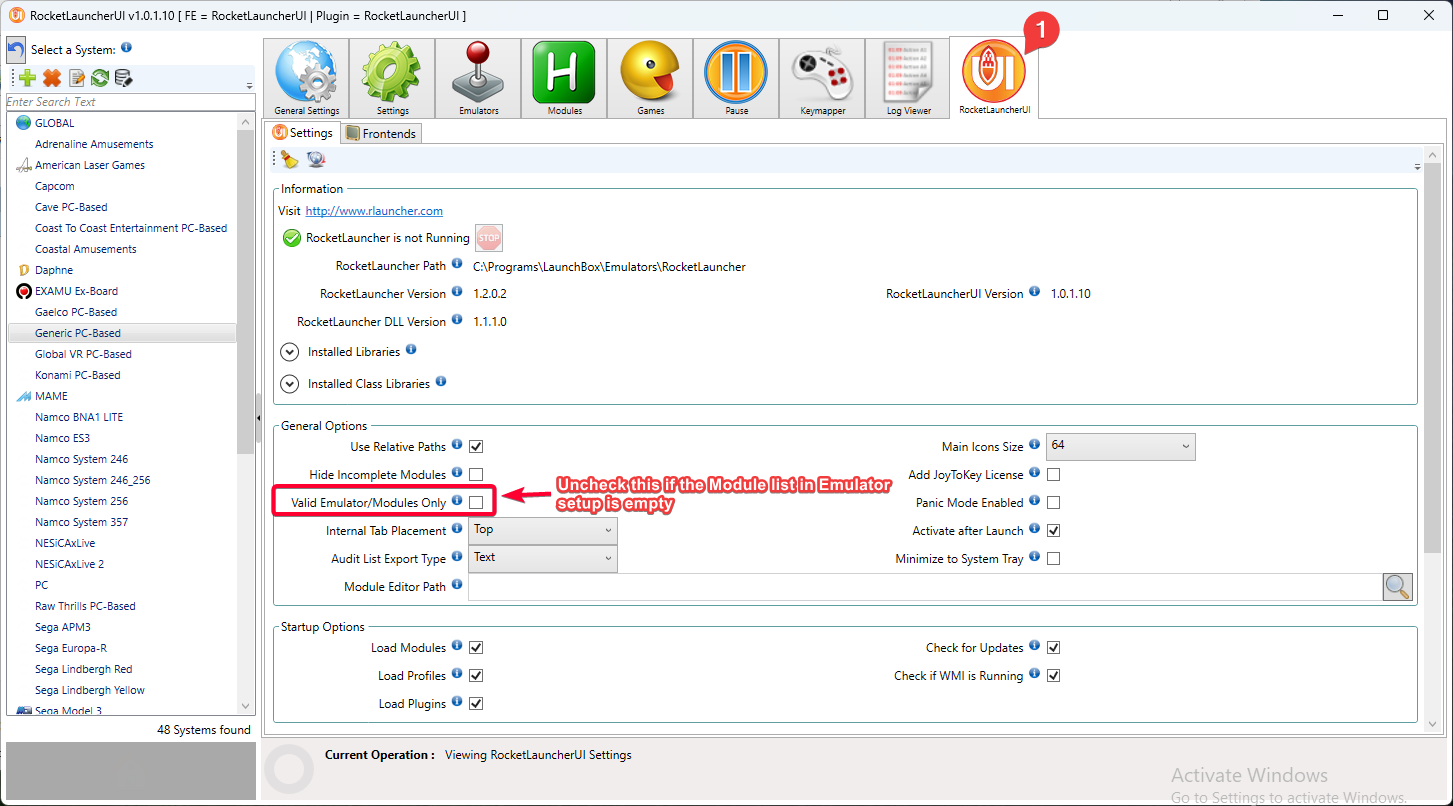This screenshot has width=1453, height=806.
Task: Delete system using the orange X icon
Action: 52,78
